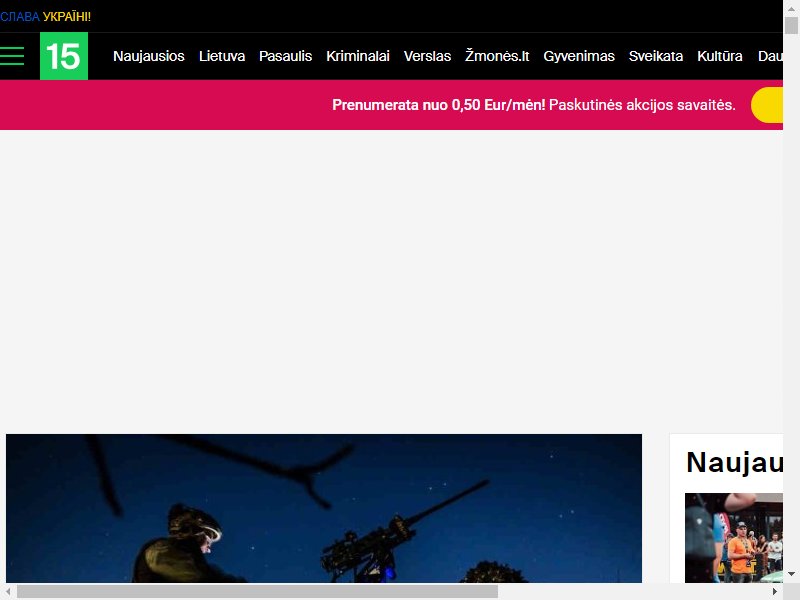
Task: Click the vertical scrollbar up arrow
Action: pyautogui.click(x=791, y=8)
